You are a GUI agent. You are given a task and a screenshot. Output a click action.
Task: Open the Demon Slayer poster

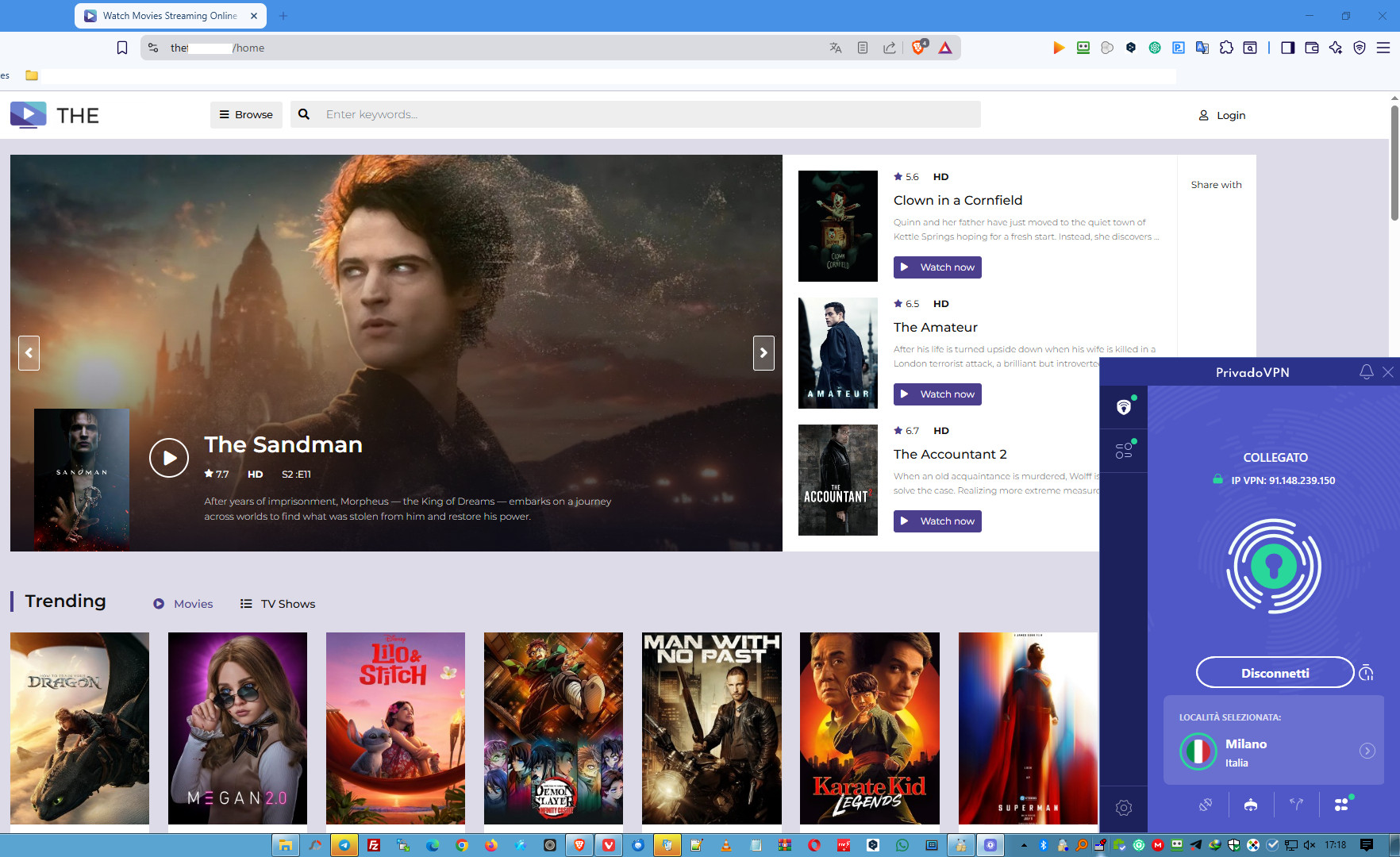tap(553, 728)
